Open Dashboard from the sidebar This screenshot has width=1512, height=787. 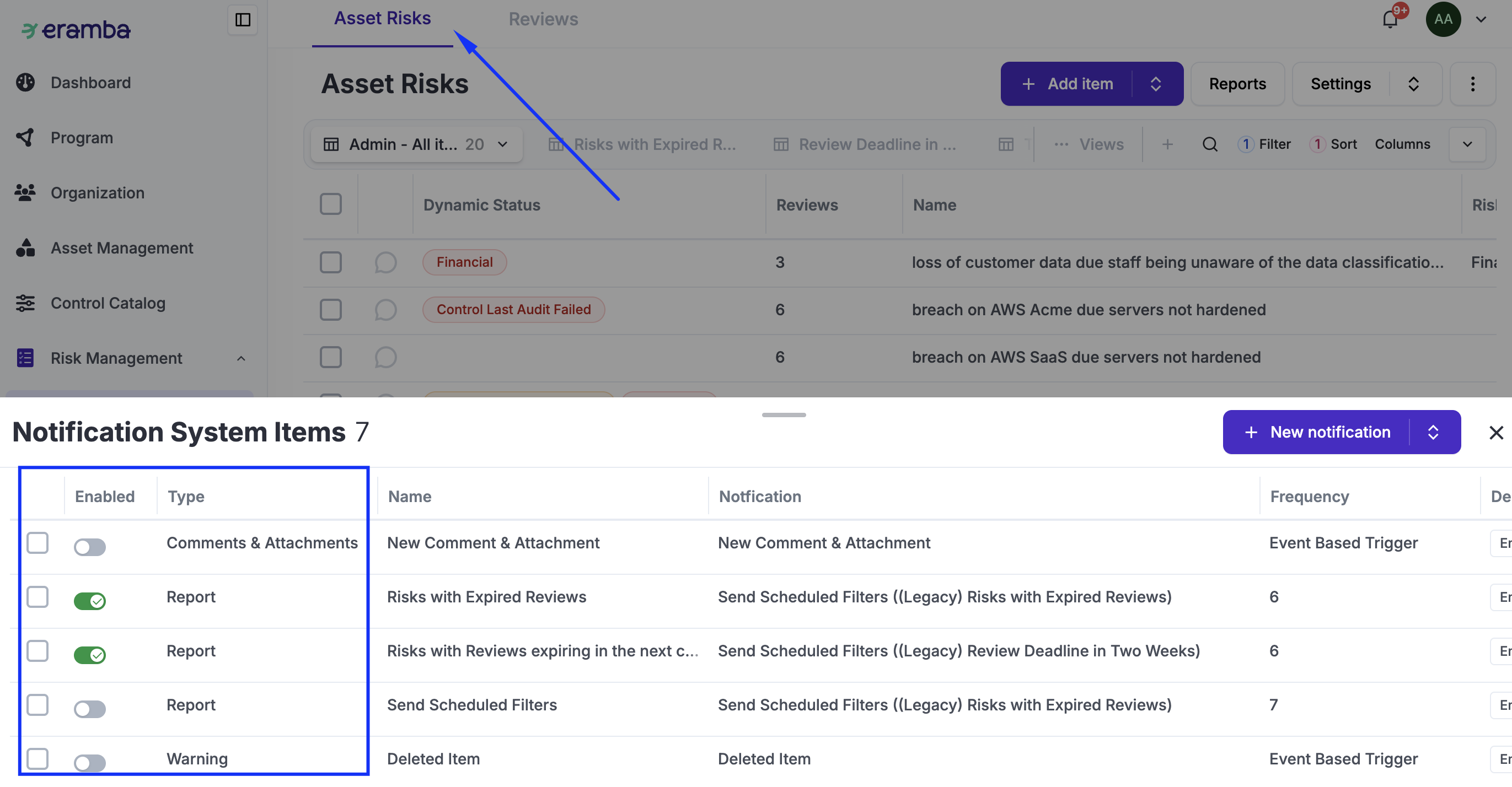(90, 83)
